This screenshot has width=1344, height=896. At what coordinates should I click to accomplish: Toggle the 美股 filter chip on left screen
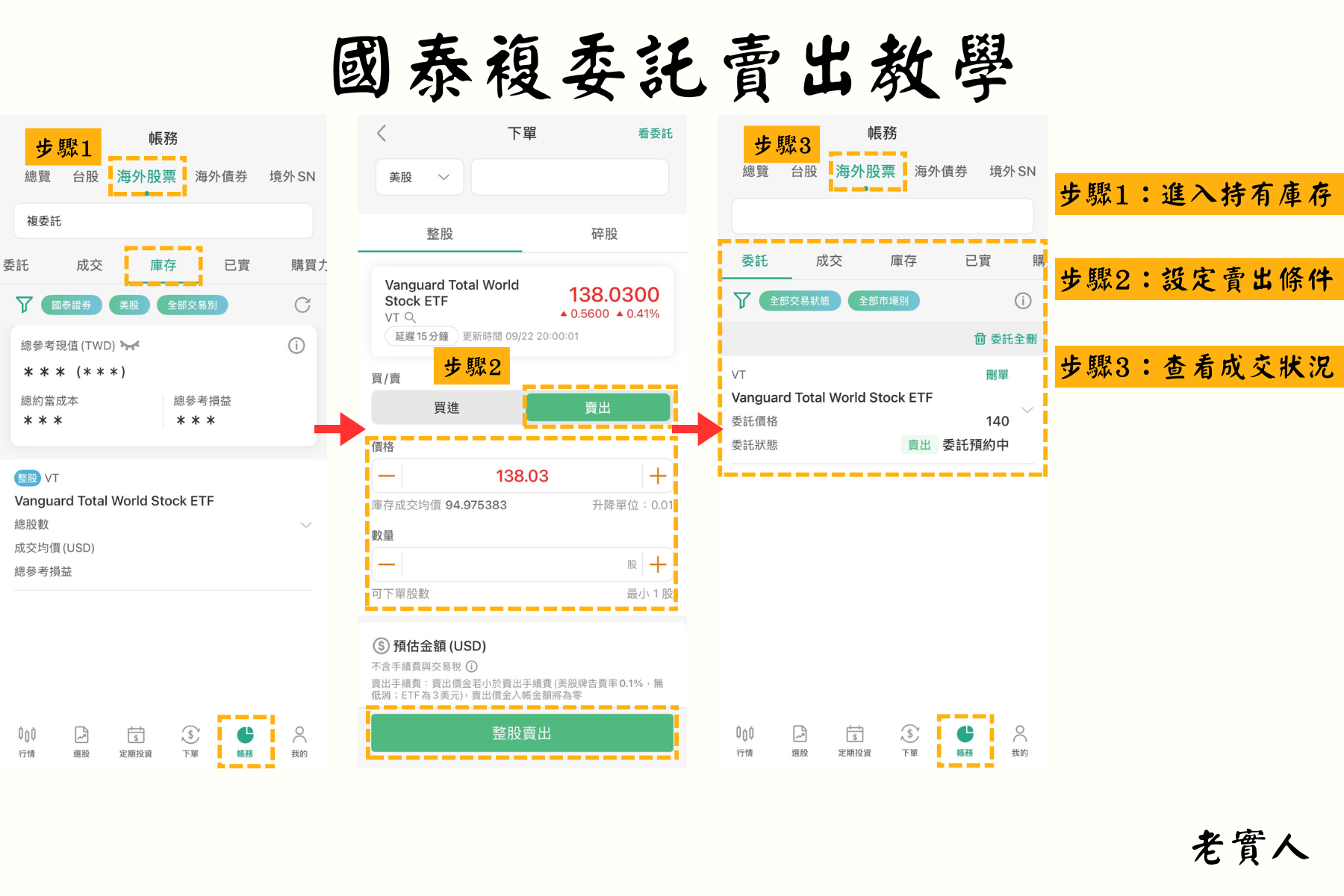click(129, 305)
